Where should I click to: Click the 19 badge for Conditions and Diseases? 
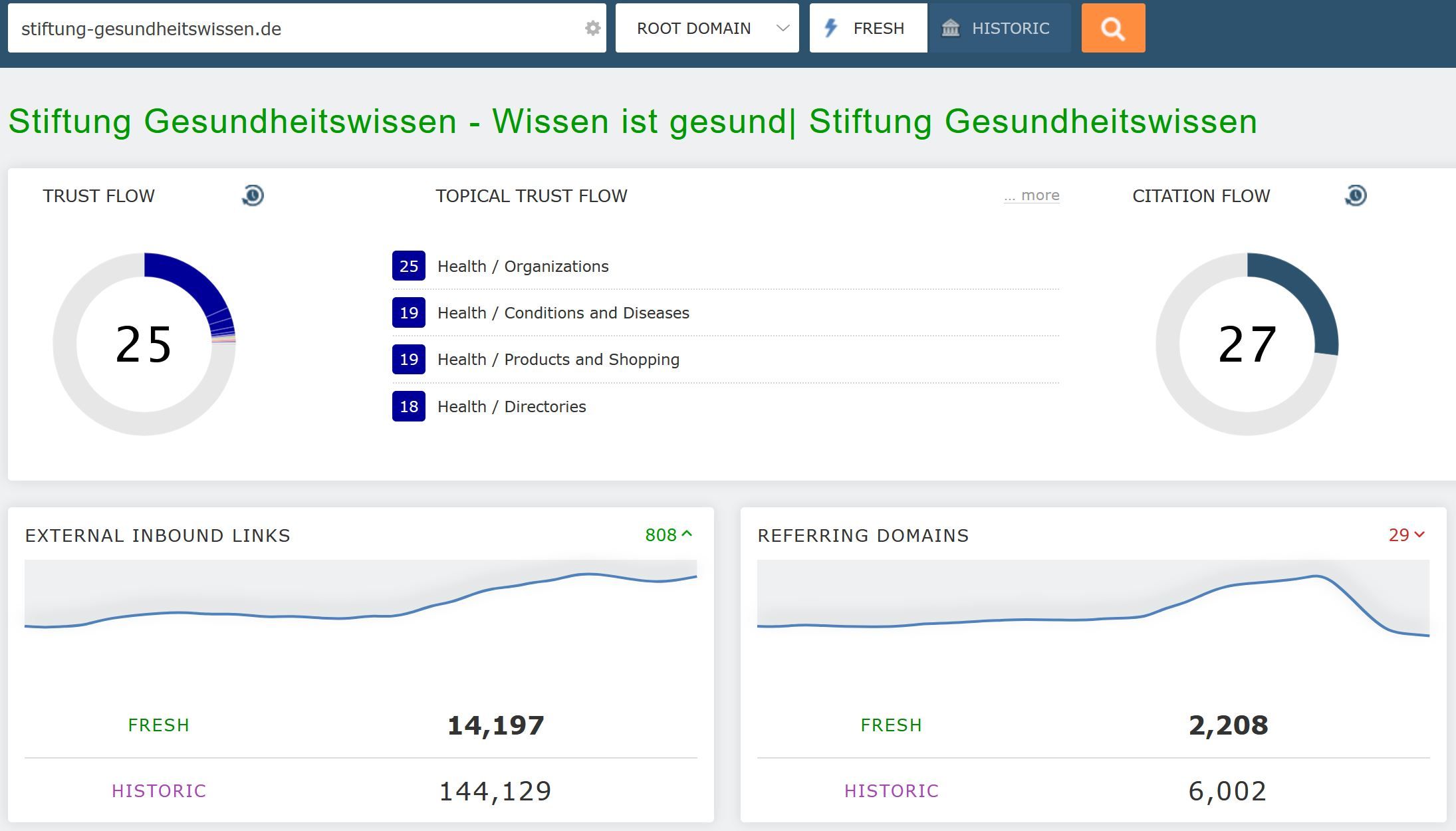coord(409,312)
